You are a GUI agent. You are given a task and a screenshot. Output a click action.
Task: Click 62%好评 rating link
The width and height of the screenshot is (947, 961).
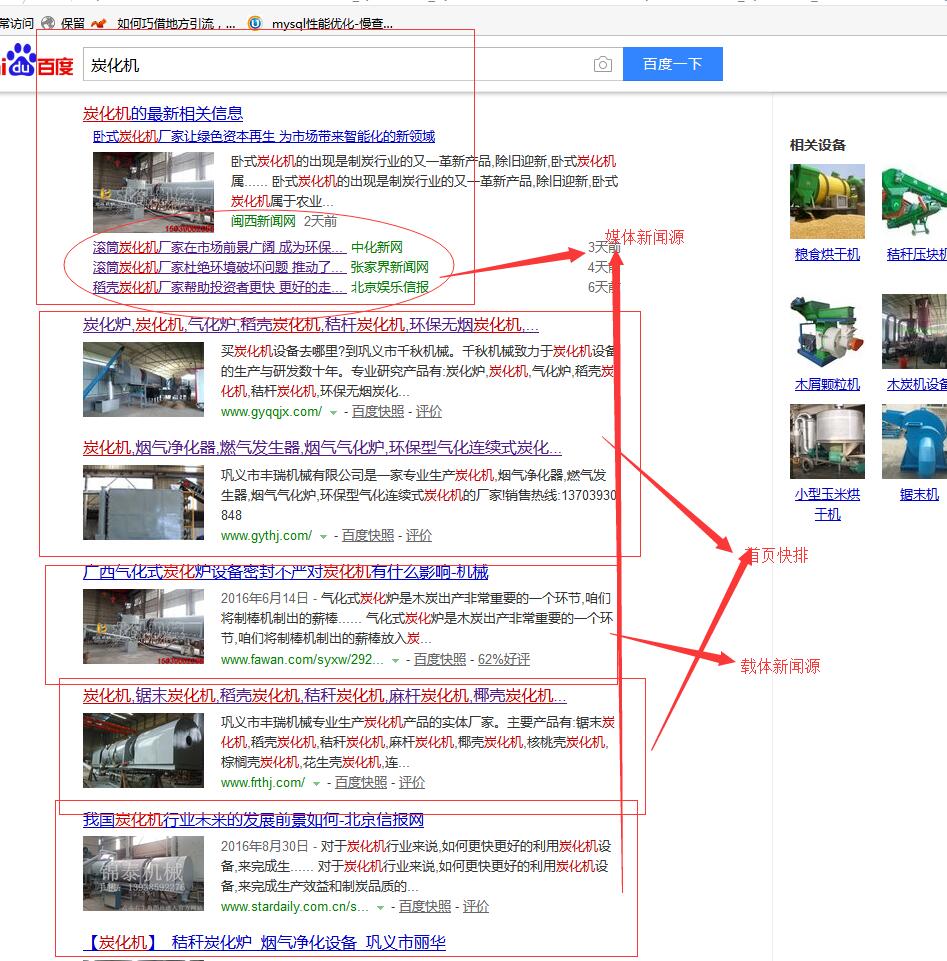(x=503, y=659)
